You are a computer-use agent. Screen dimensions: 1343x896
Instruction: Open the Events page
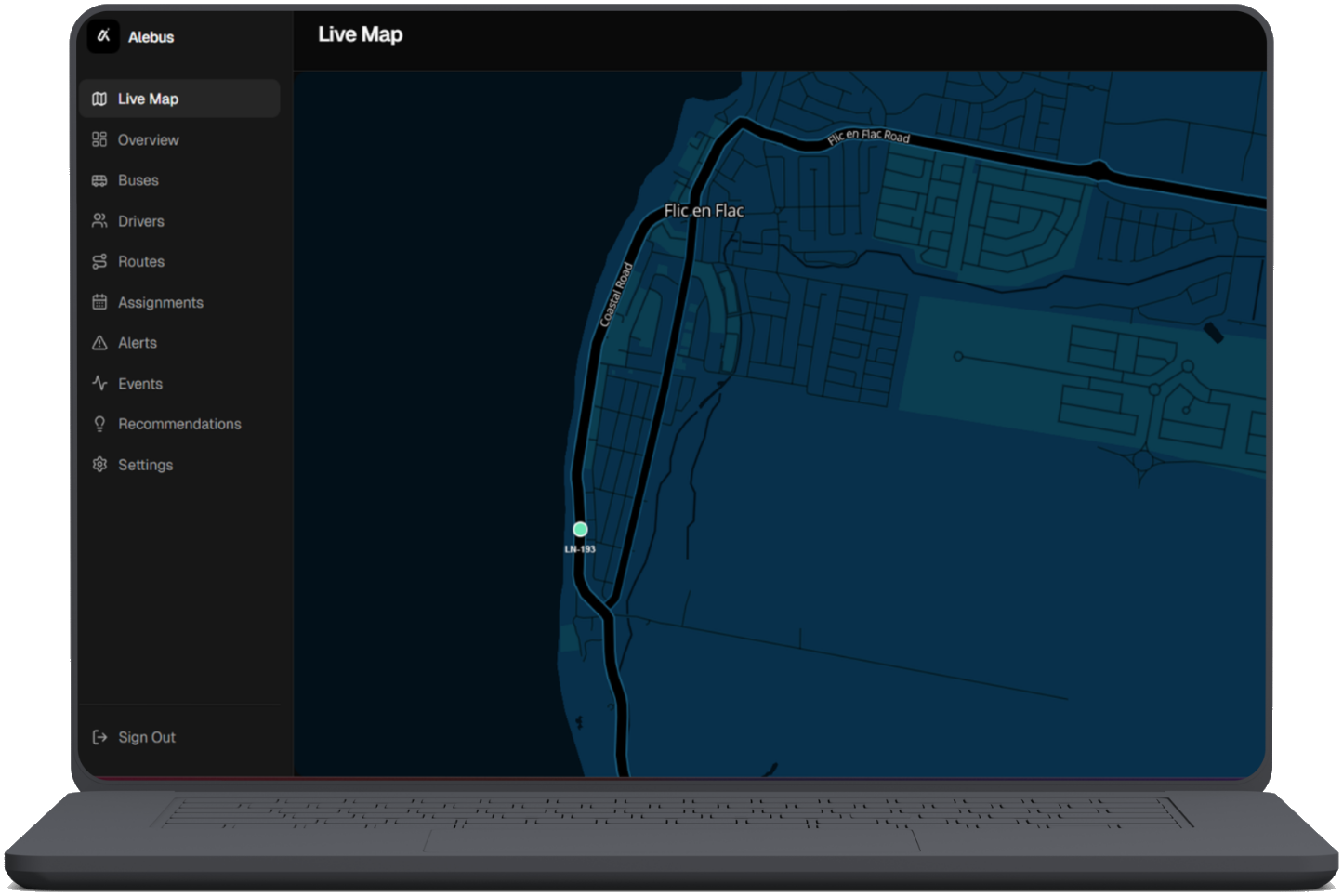click(x=179, y=383)
